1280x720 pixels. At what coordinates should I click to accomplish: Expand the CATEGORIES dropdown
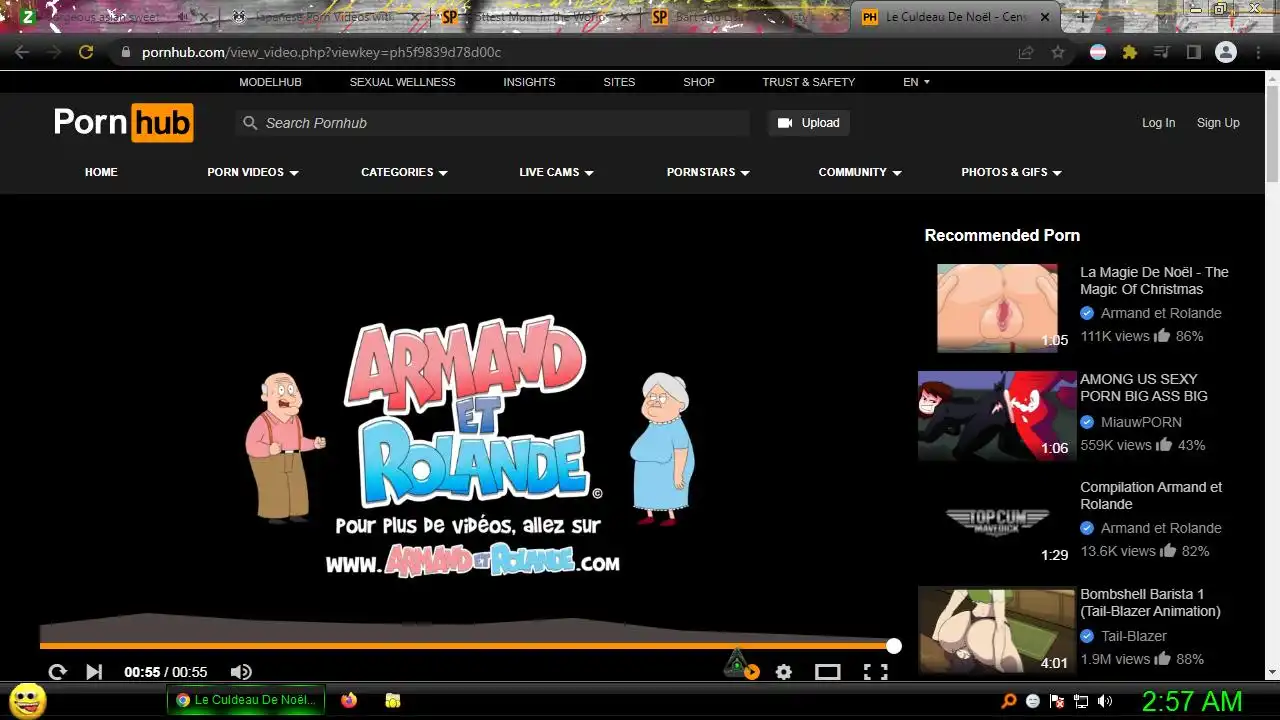[x=404, y=172]
